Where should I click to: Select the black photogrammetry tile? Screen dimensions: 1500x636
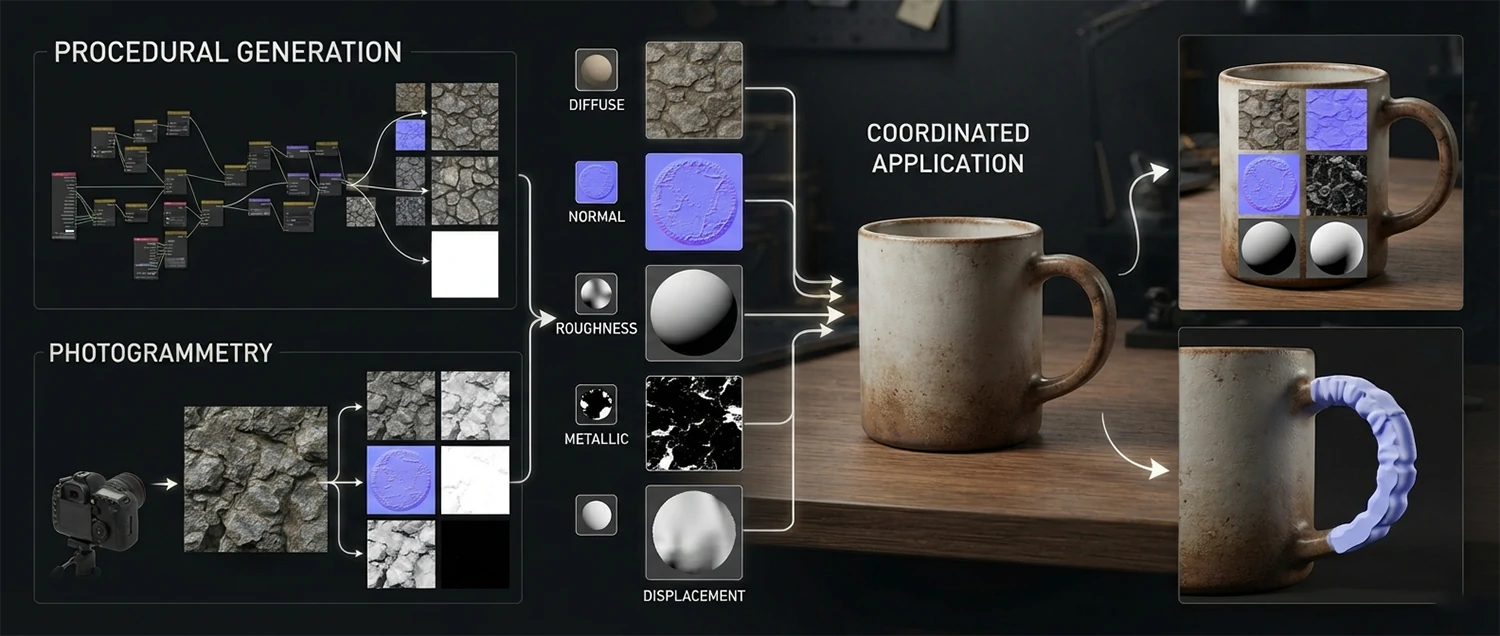(x=475, y=554)
